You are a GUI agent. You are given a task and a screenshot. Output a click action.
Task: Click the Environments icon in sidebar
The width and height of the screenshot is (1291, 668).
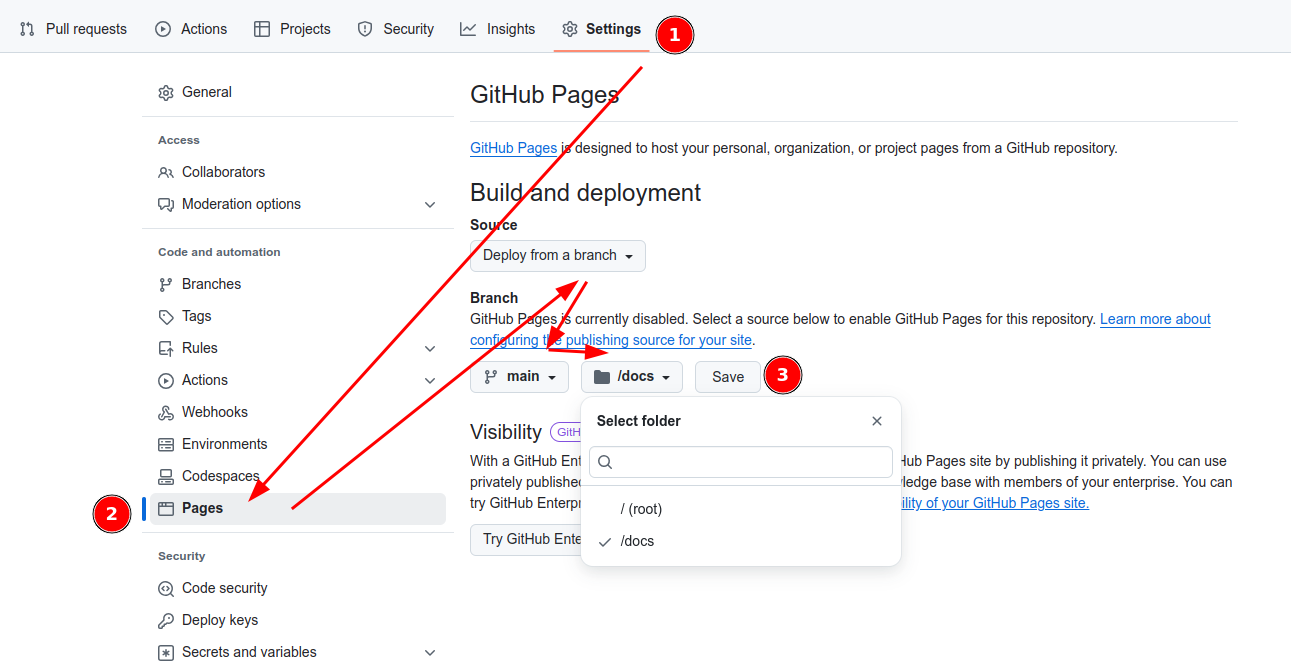[166, 445]
